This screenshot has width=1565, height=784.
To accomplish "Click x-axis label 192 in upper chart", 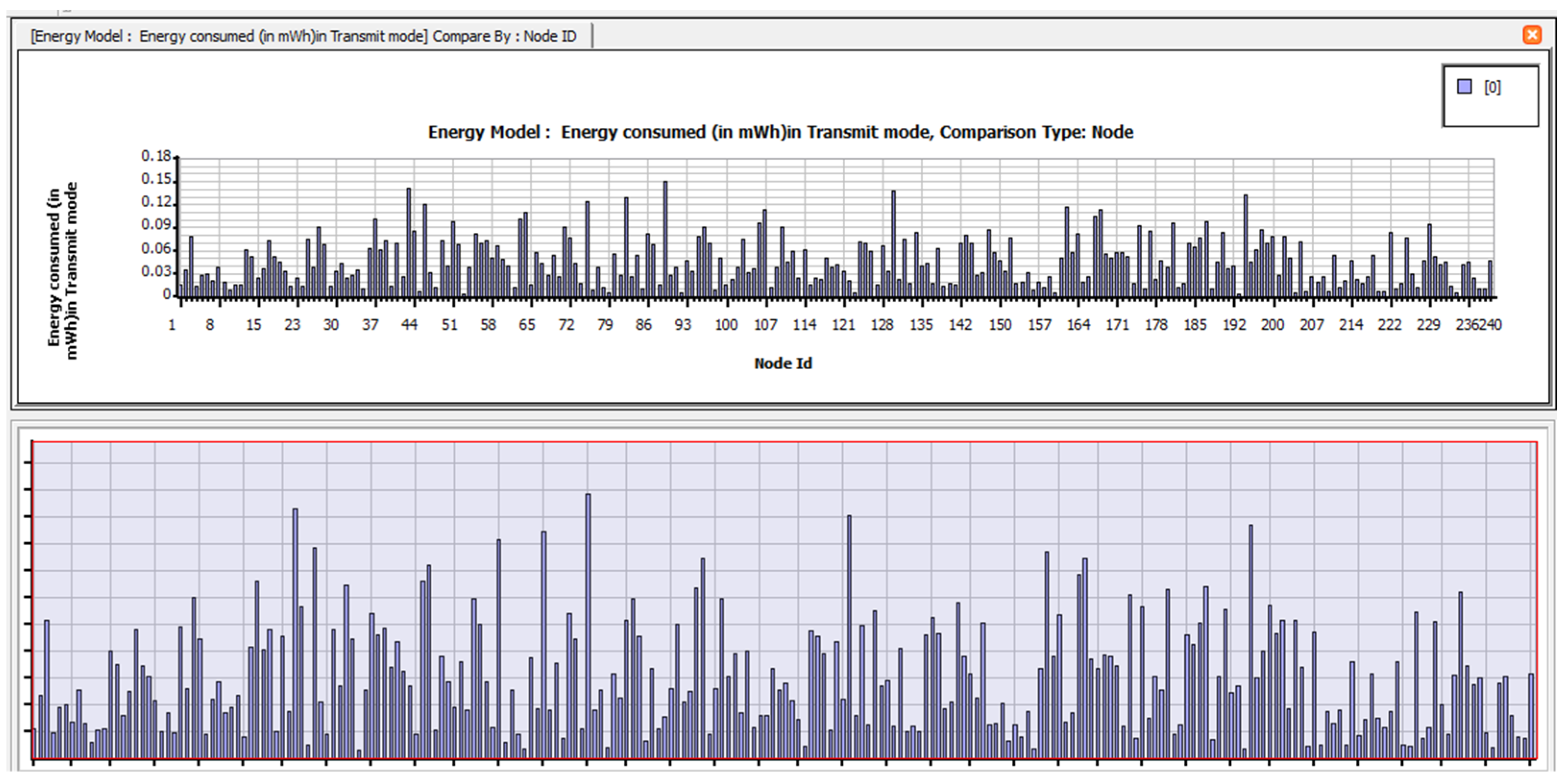I will 1234,325.
